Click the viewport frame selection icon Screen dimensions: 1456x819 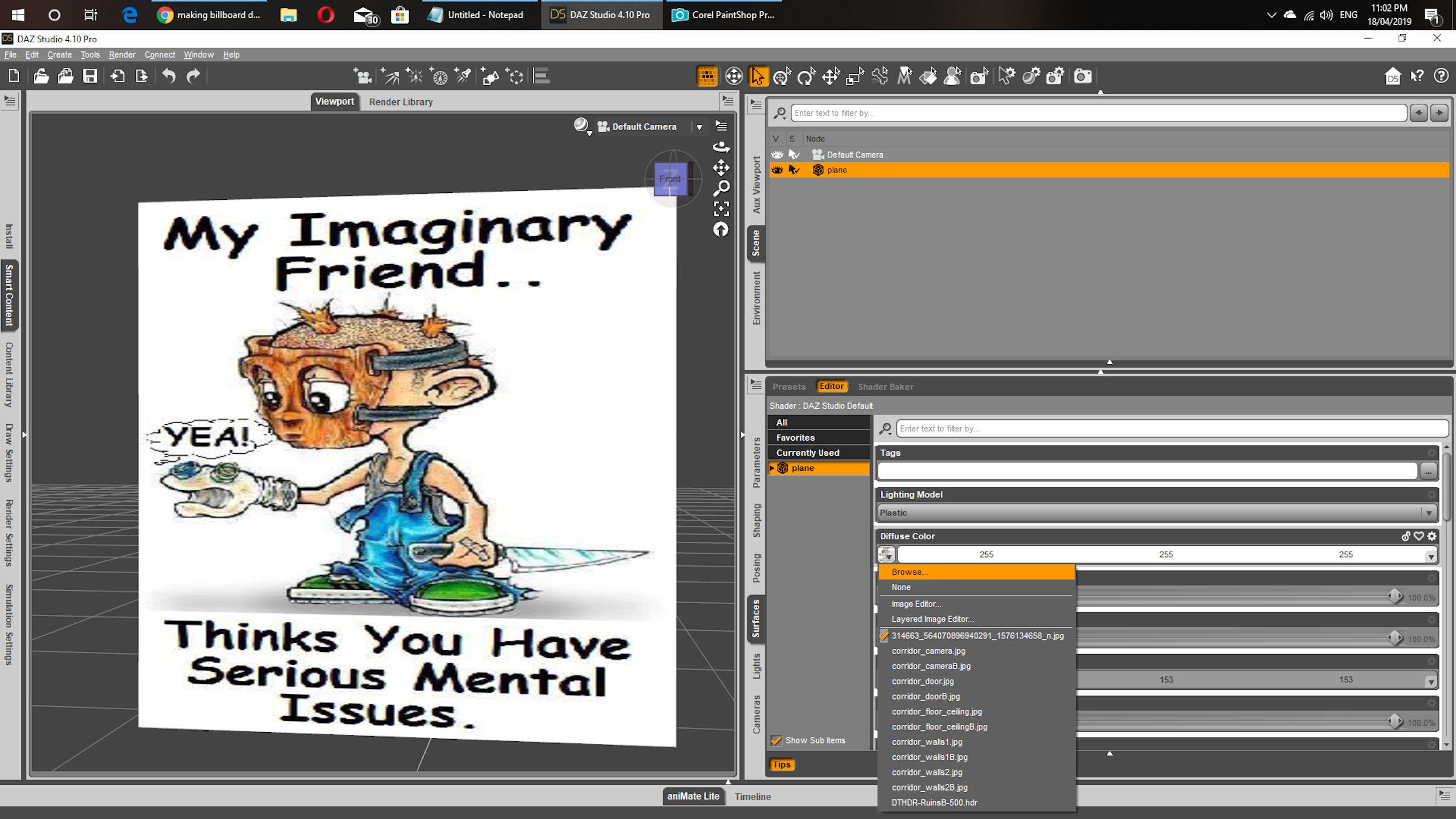(721, 208)
